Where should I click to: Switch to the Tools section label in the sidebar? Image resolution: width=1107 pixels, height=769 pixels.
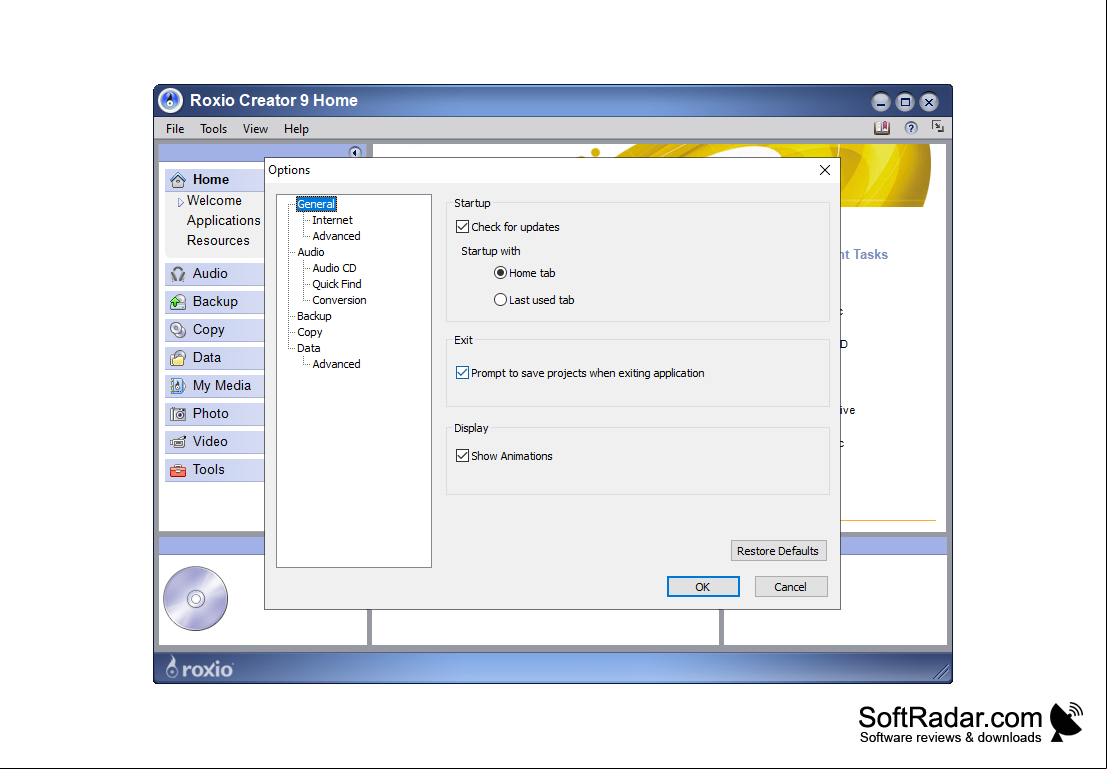(x=209, y=470)
